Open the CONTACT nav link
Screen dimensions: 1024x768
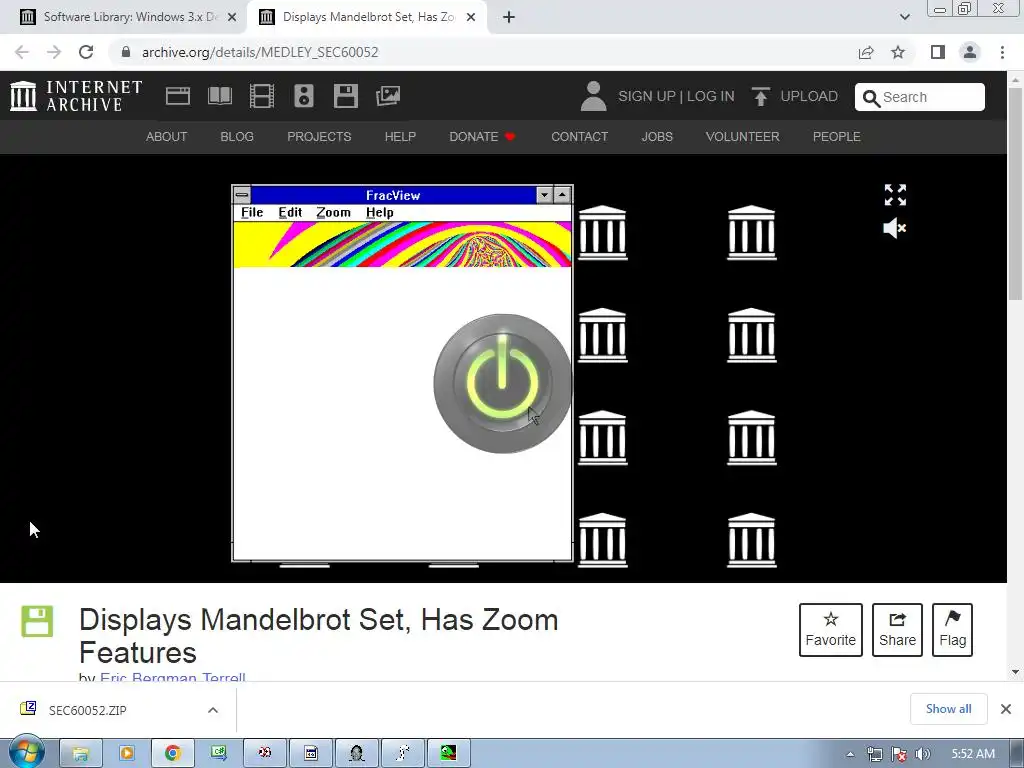coord(579,136)
